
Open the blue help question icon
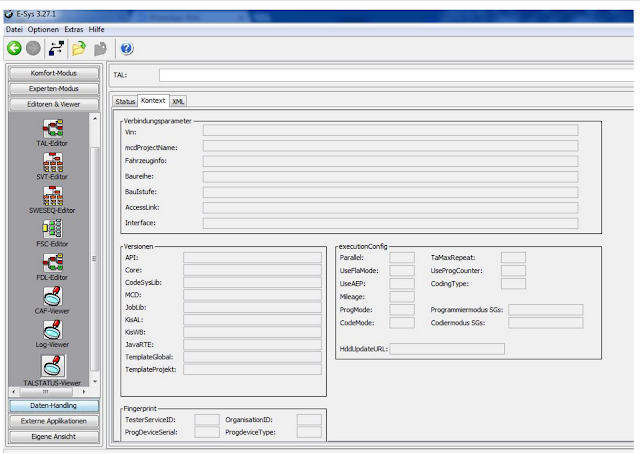127,48
